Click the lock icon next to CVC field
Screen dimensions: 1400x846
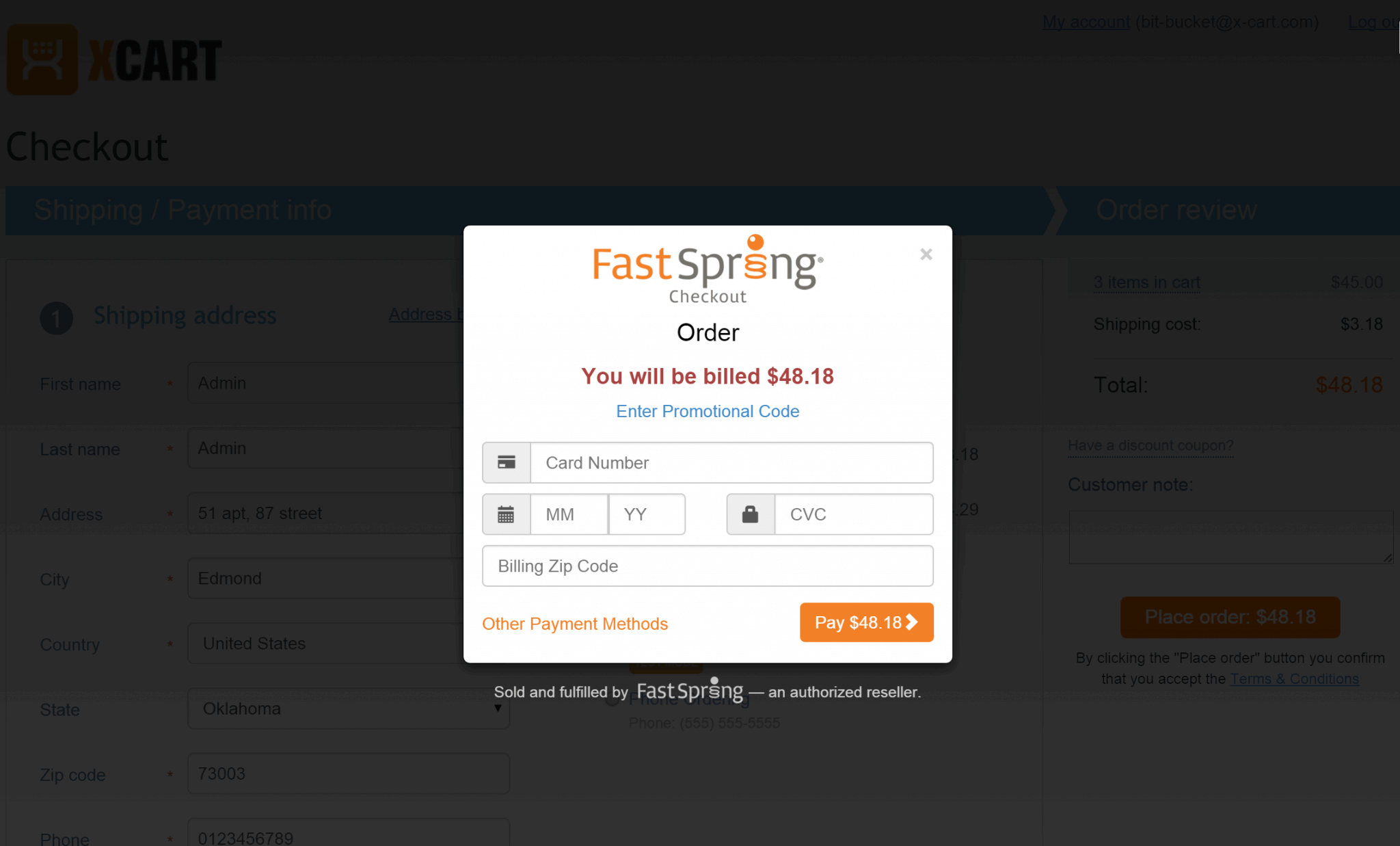[750, 514]
